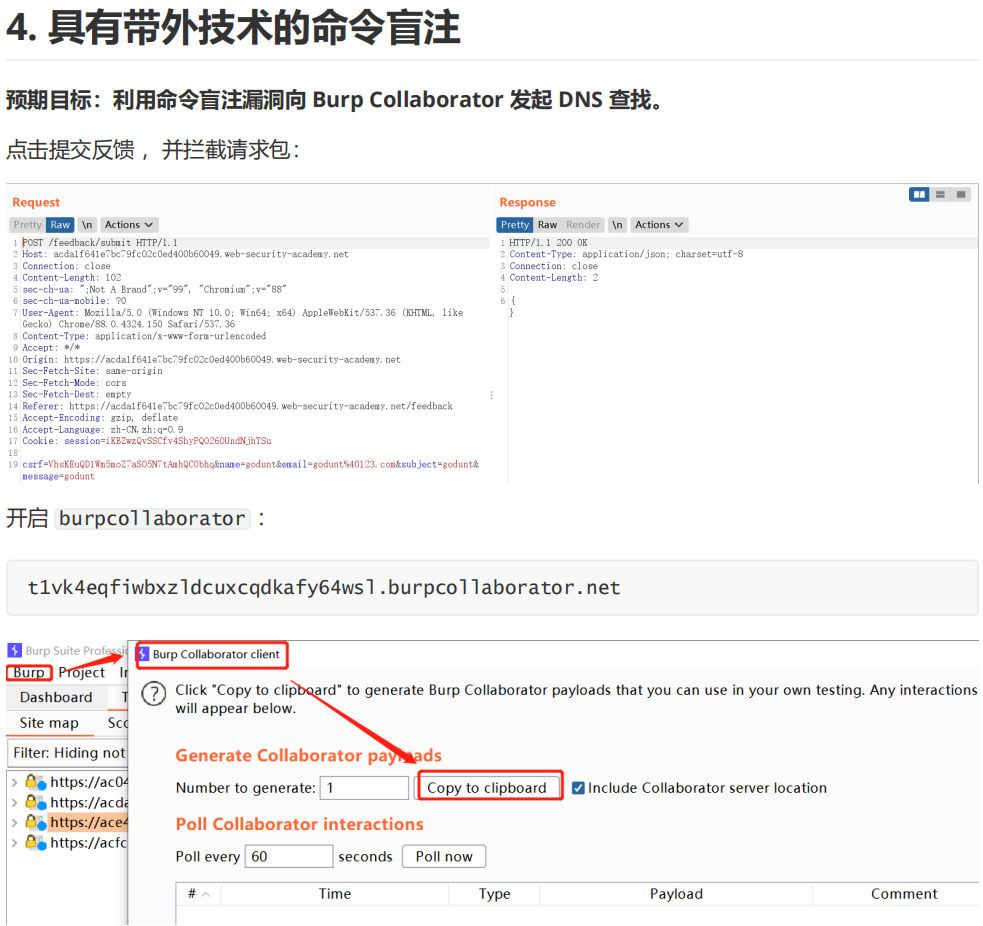Open the Dashboard tab

tap(56, 697)
